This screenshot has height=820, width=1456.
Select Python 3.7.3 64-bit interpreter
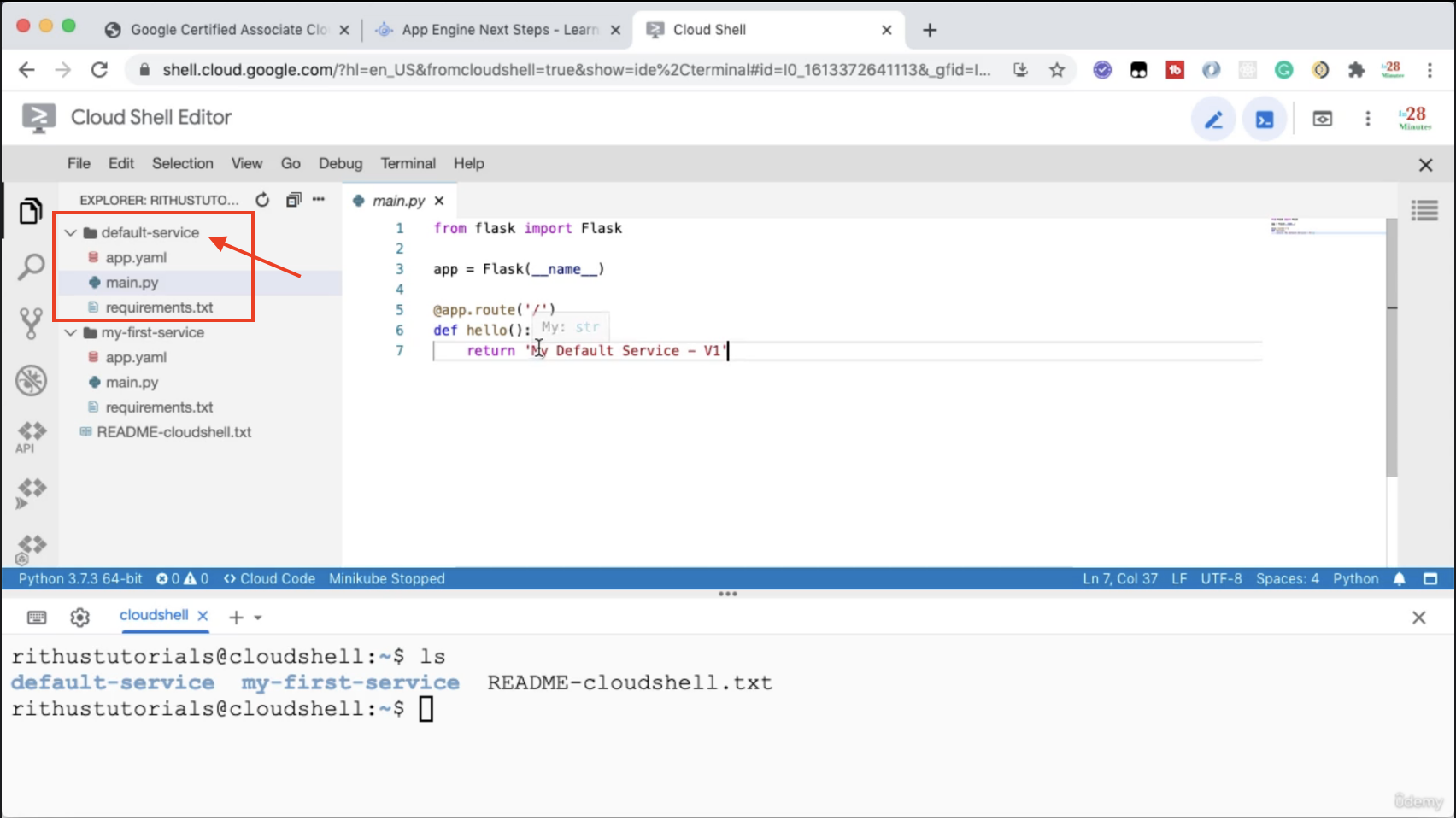[x=80, y=579]
